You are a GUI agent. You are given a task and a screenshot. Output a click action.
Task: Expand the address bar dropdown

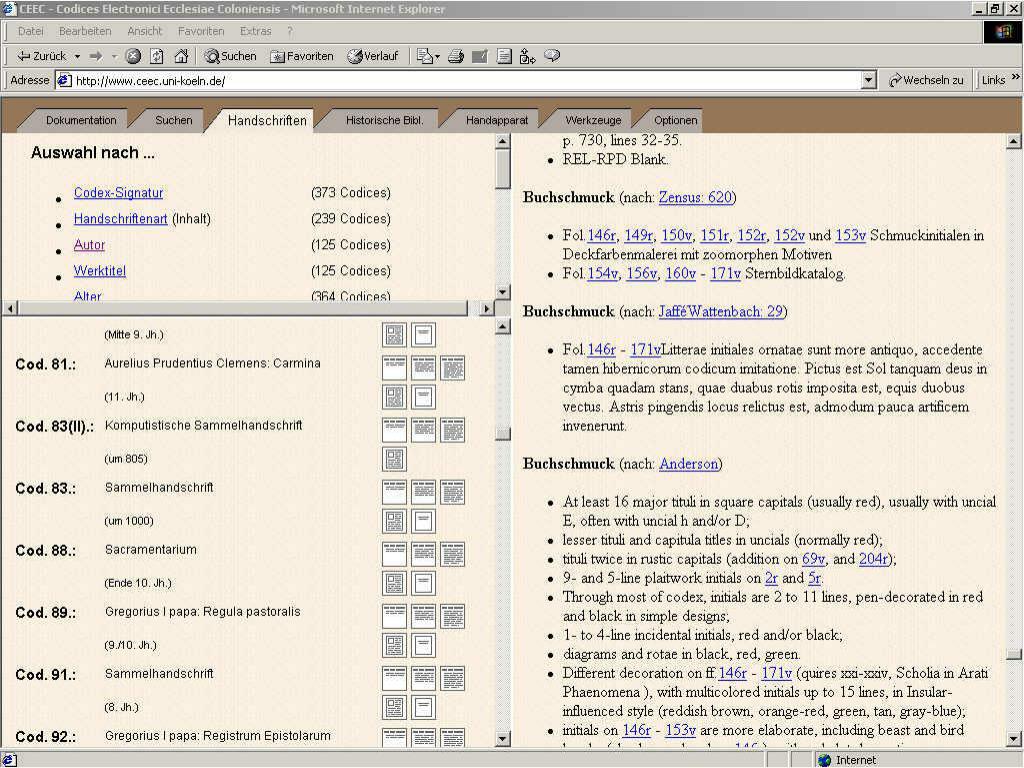(869, 80)
